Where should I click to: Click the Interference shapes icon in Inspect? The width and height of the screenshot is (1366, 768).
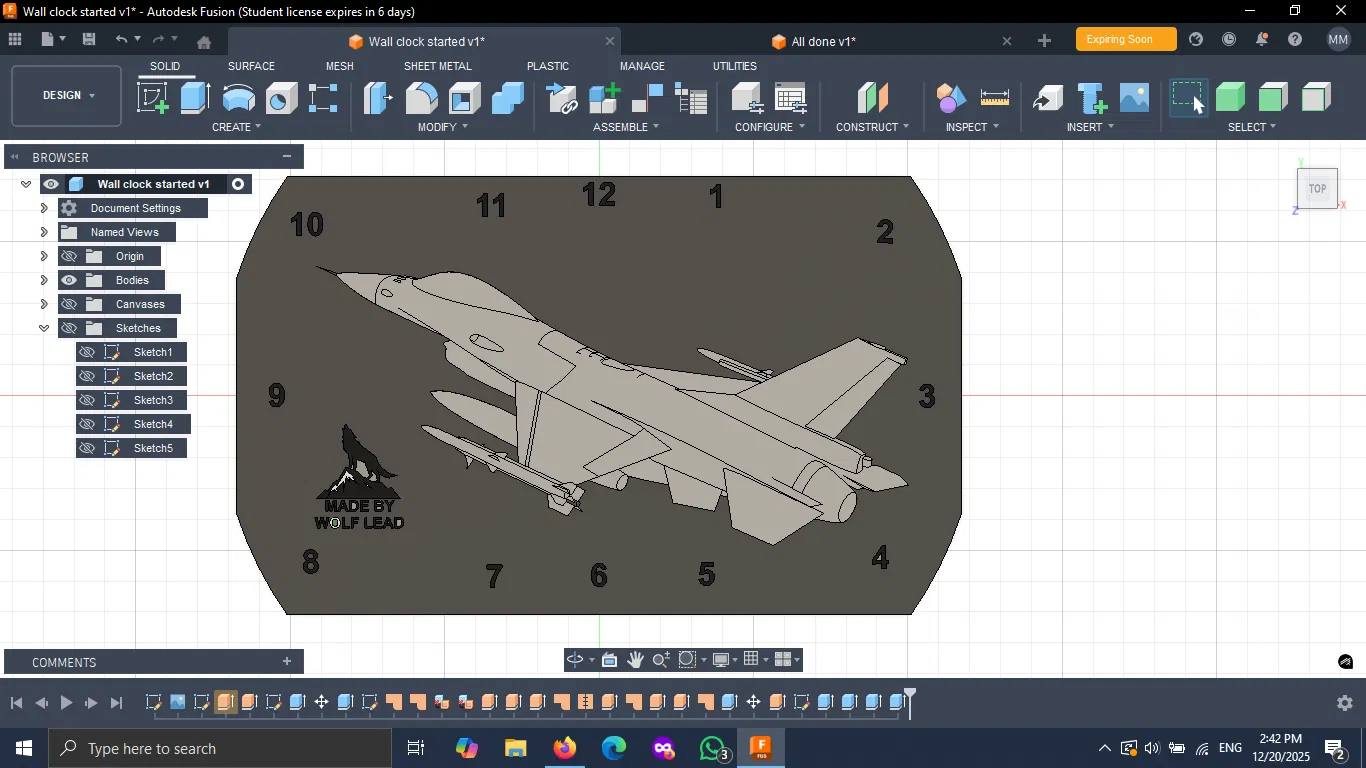click(951, 98)
